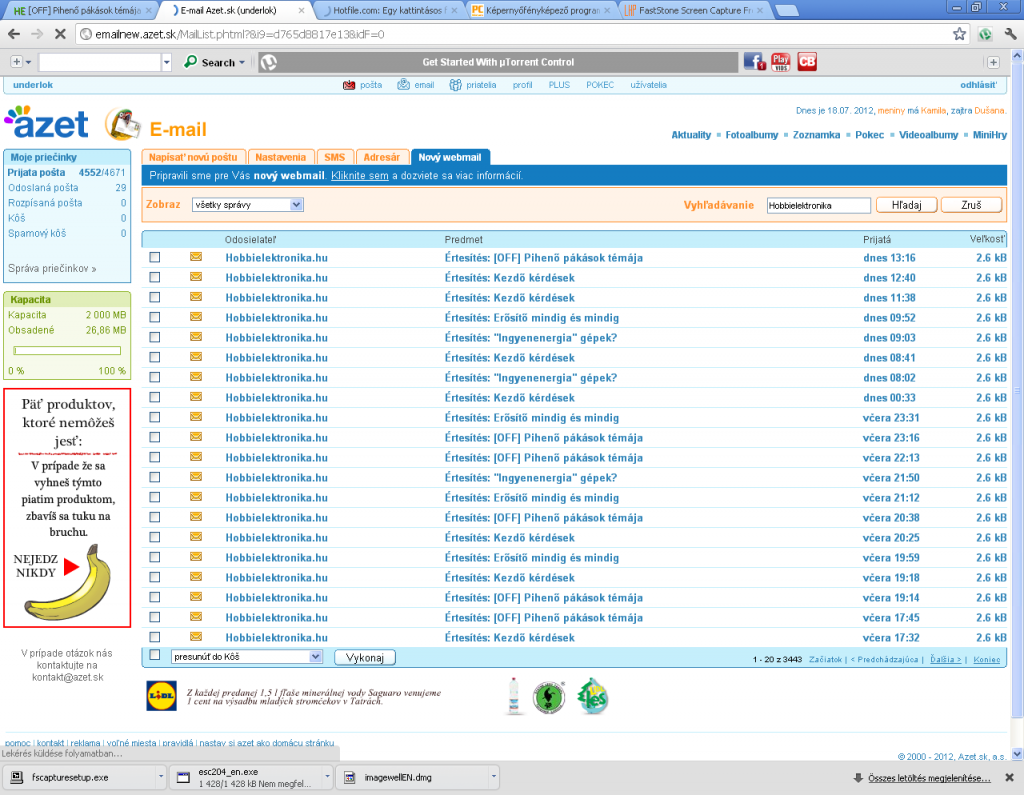Screen dimensions: 1024x795
Task: Select the 'Nový webmail' tab
Action: (450, 157)
